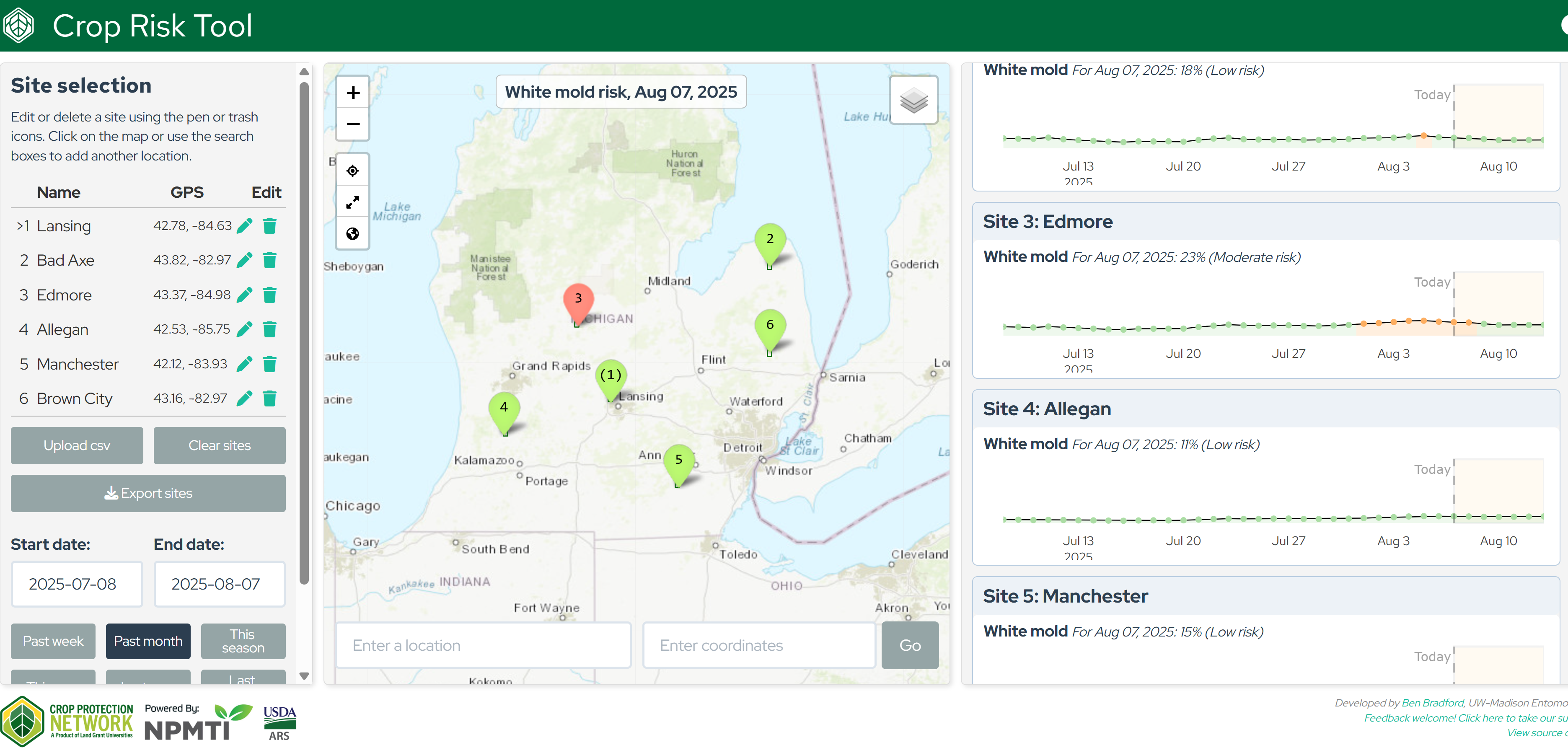Click the map zoom in plus button
This screenshot has width=1568, height=753.
[352, 93]
